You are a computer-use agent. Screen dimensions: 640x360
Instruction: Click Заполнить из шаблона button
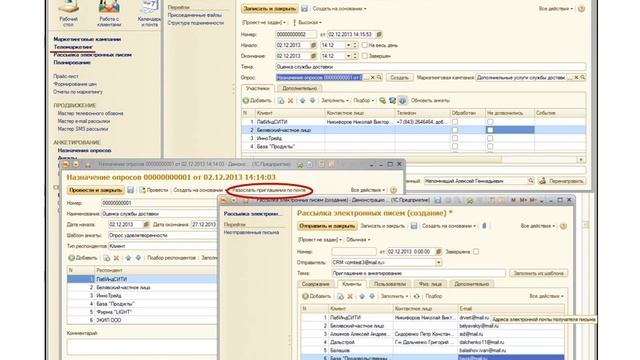click(x=538, y=273)
